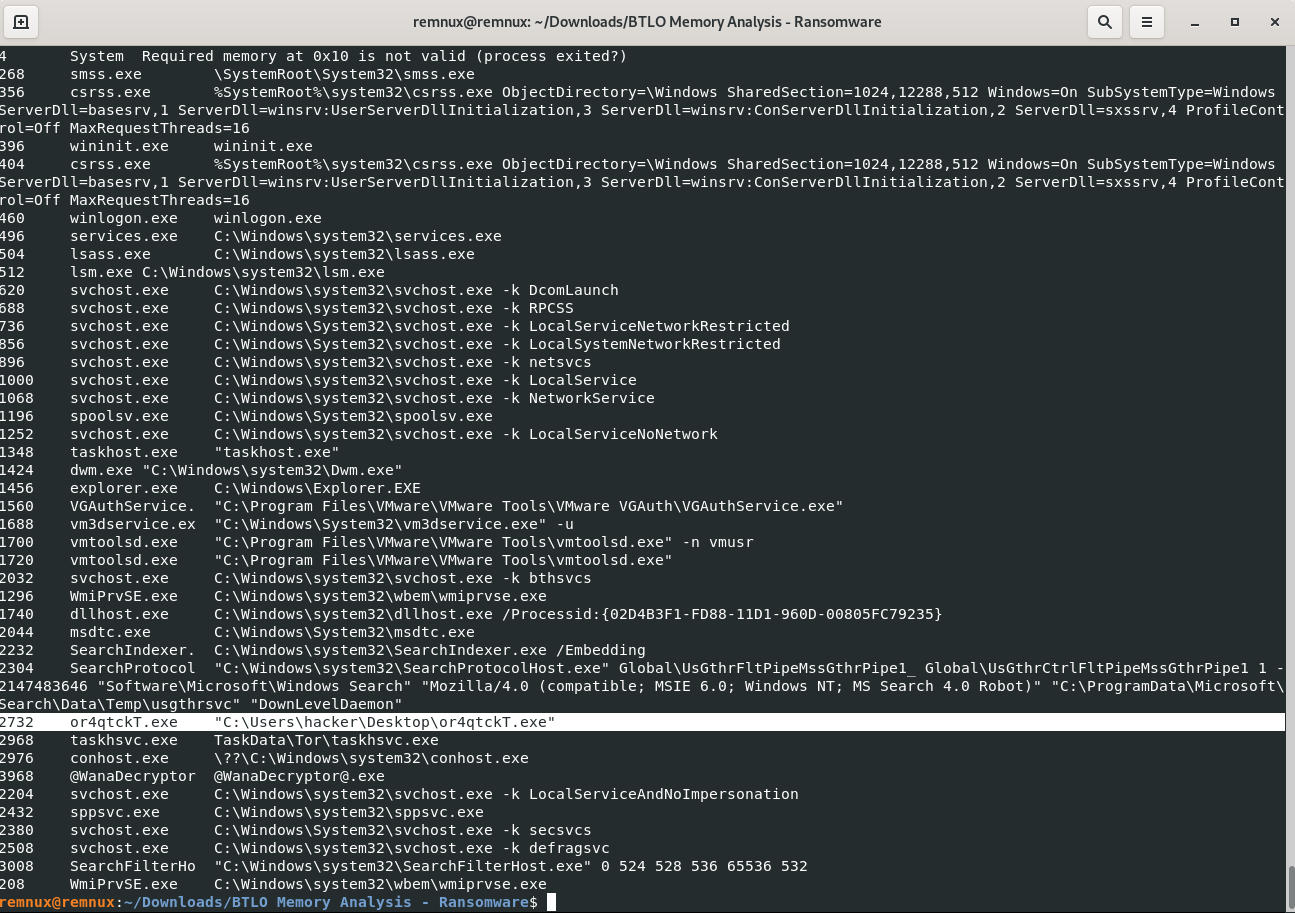Click svchost line with DcomLaunch
The width and height of the screenshot is (1295, 913).
click(309, 290)
